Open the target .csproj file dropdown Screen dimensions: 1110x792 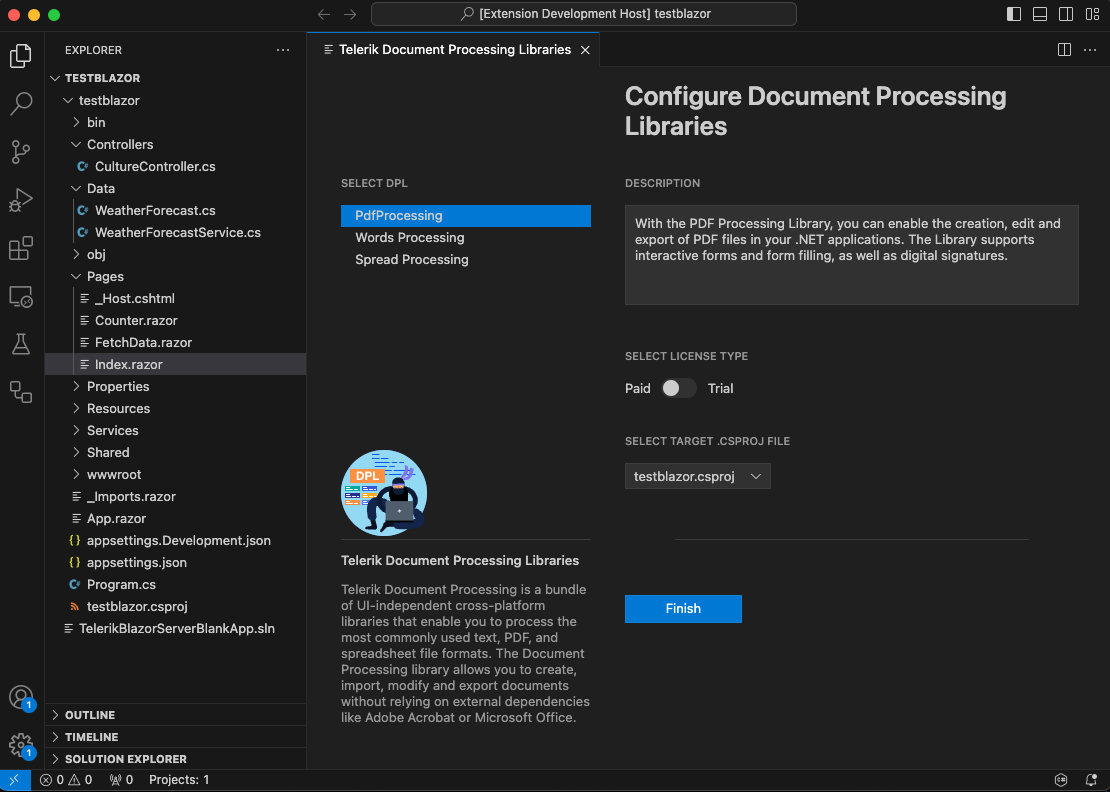pos(697,476)
